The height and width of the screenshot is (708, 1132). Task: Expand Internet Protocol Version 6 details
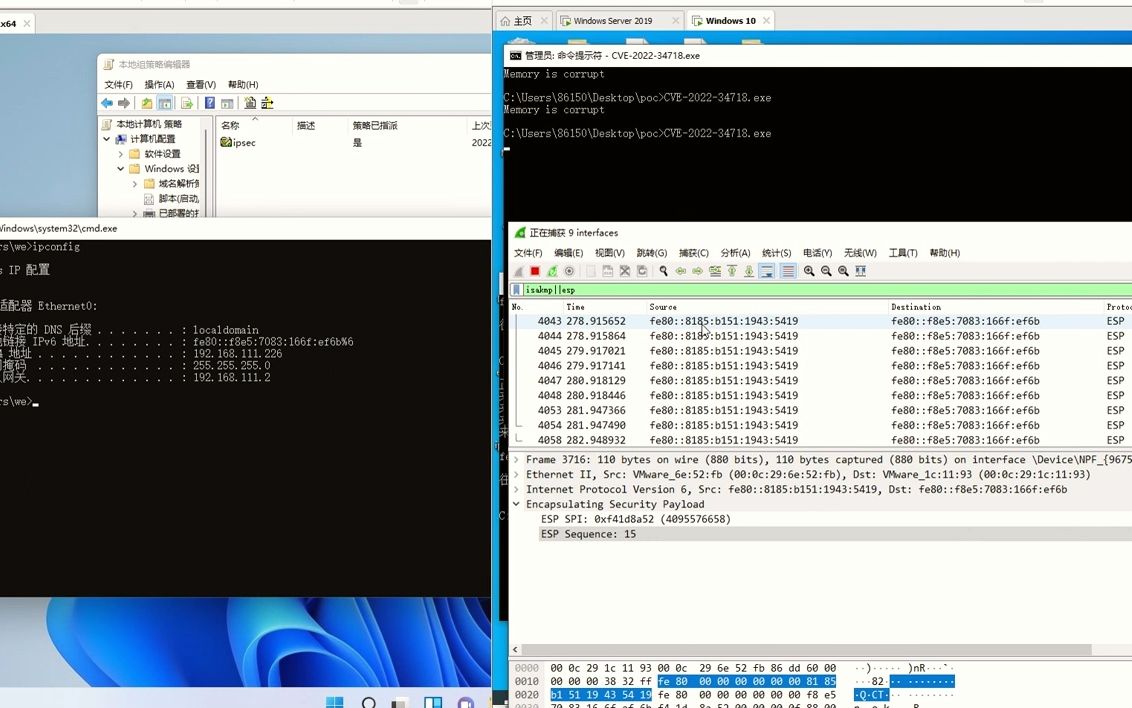517,489
